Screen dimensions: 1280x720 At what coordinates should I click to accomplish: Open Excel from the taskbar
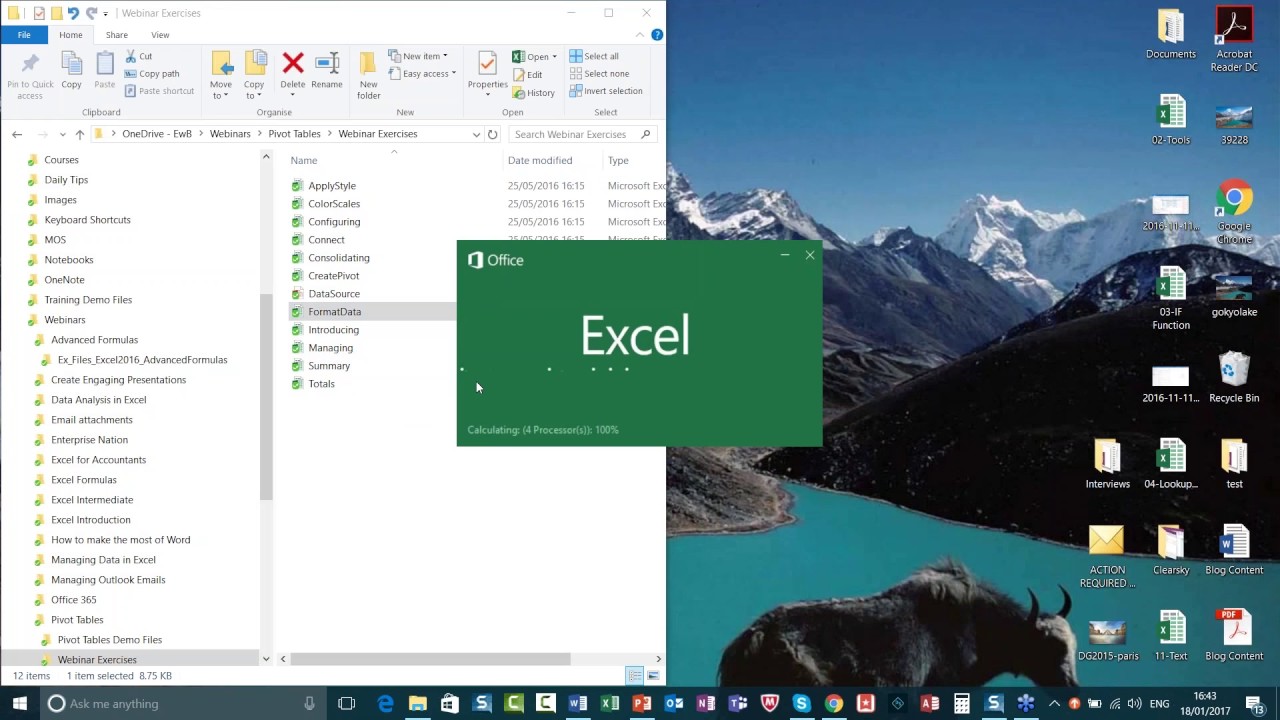609,703
